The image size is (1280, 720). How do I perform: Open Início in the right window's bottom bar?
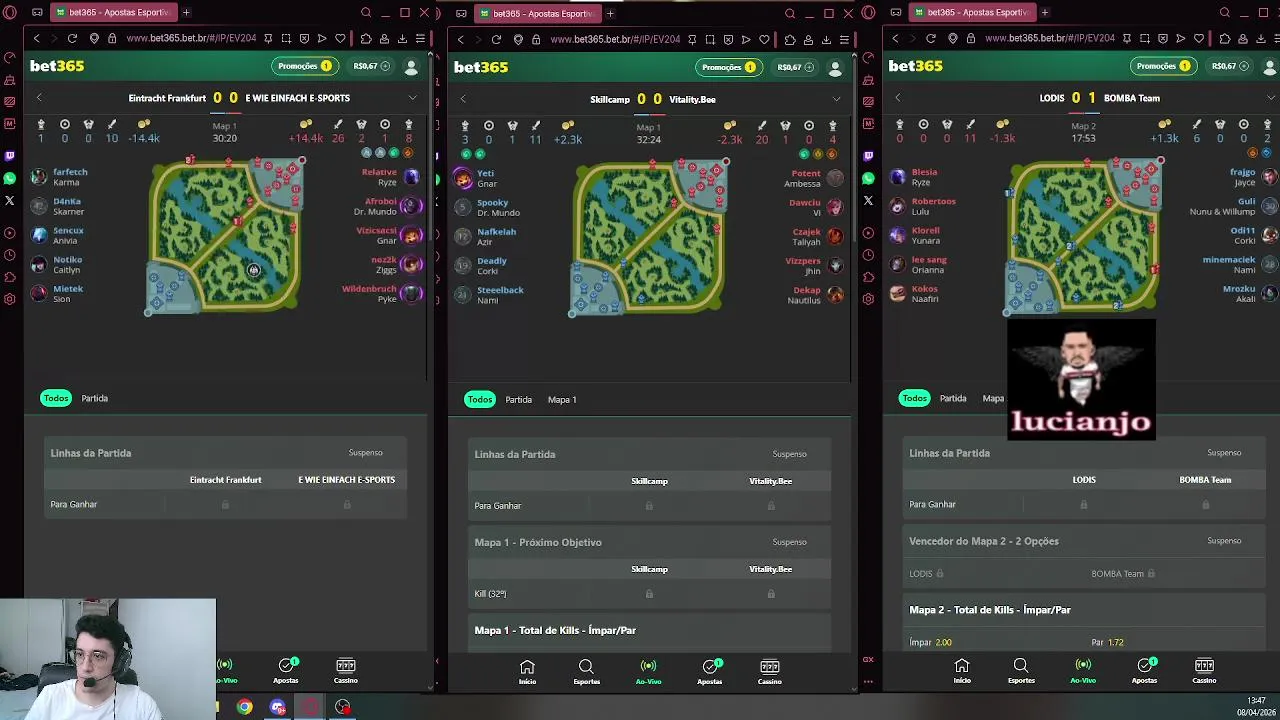tap(962, 671)
